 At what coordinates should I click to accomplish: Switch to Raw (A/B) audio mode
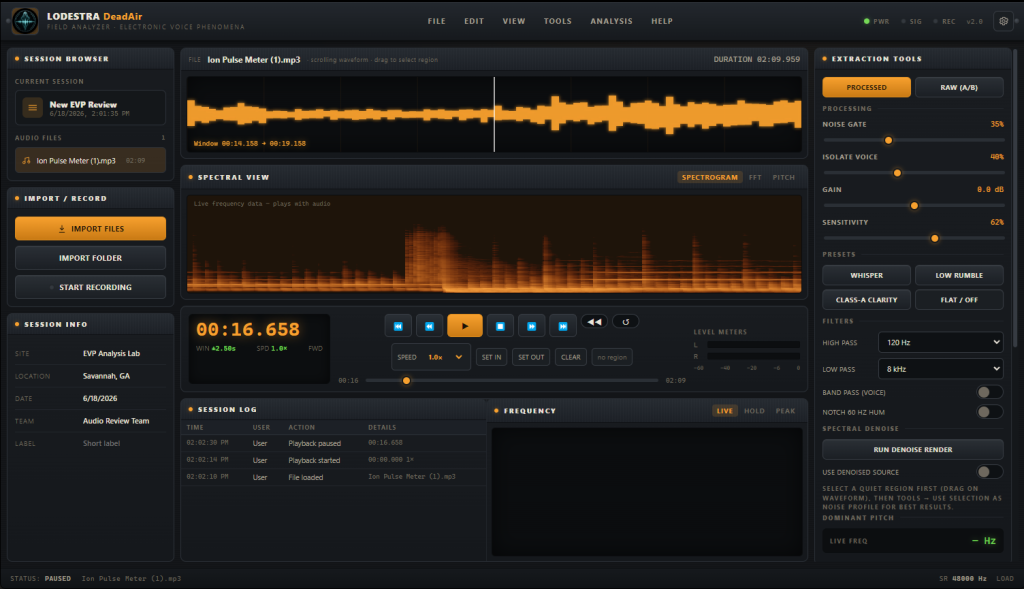coord(959,88)
